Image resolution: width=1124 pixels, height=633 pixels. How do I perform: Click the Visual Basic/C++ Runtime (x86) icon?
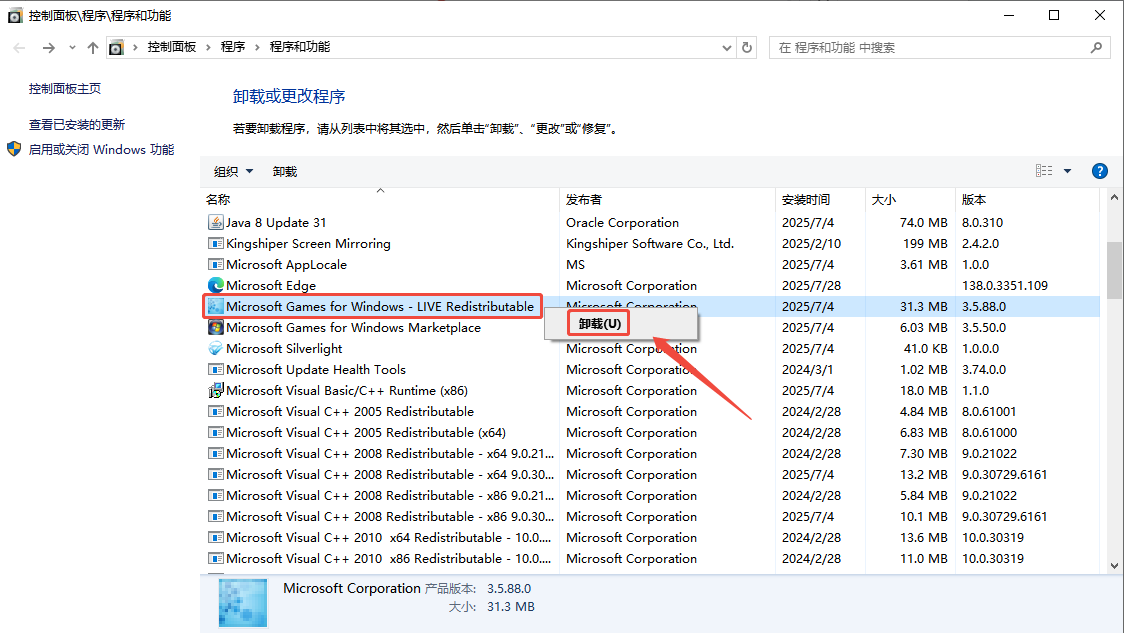215,391
